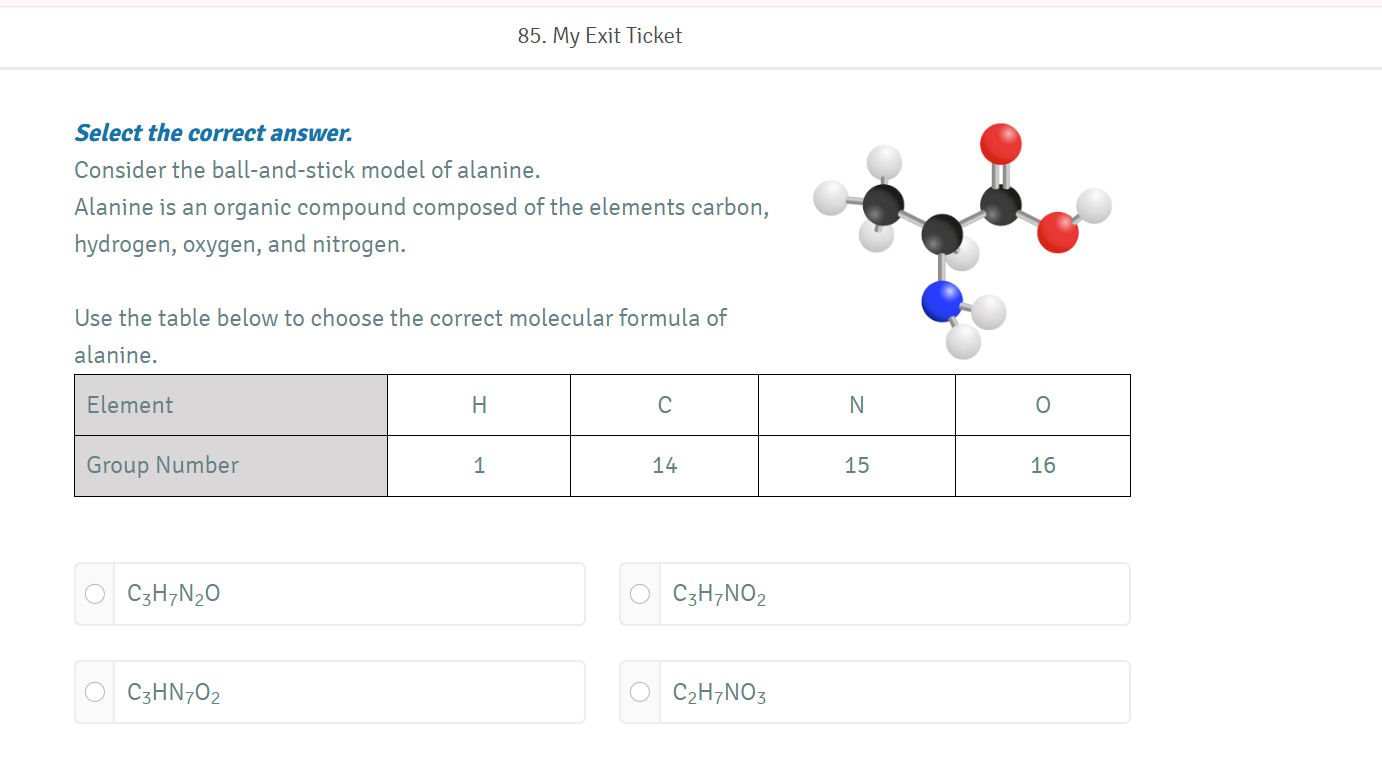Click the "Group Number" row header cell
This screenshot has width=1382, height=758.
coord(231,466)
